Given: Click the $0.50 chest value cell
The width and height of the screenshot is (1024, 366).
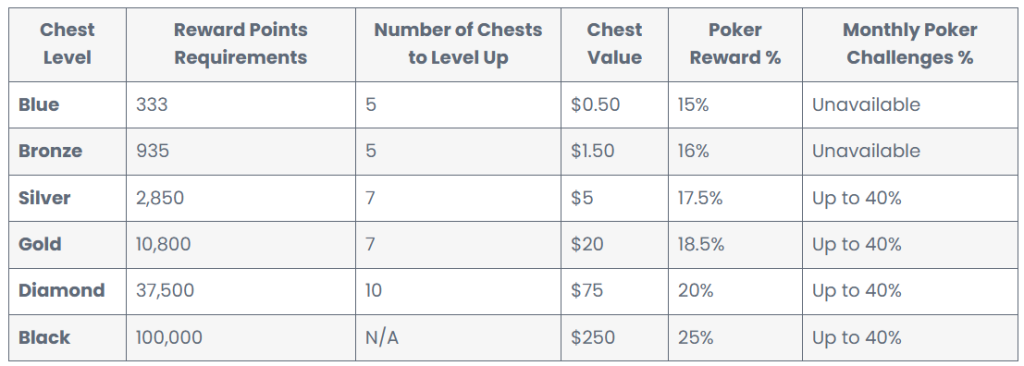Looking at the screenshot, I should (595, 105).
